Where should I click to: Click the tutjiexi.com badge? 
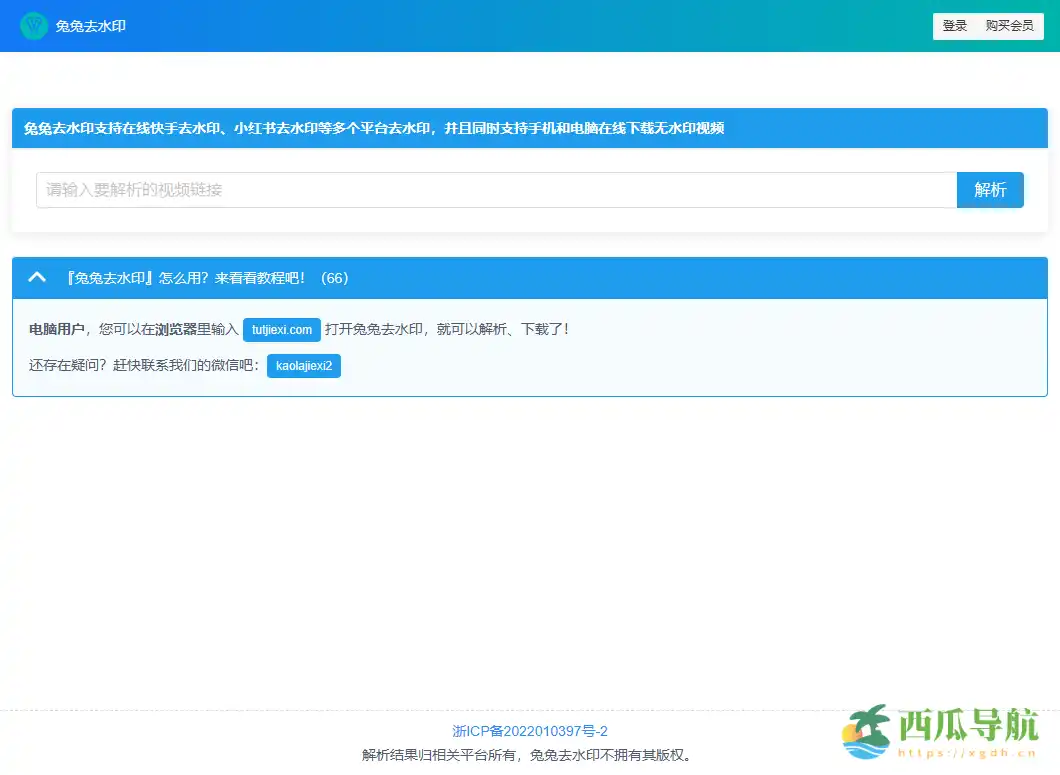[281, 329]
